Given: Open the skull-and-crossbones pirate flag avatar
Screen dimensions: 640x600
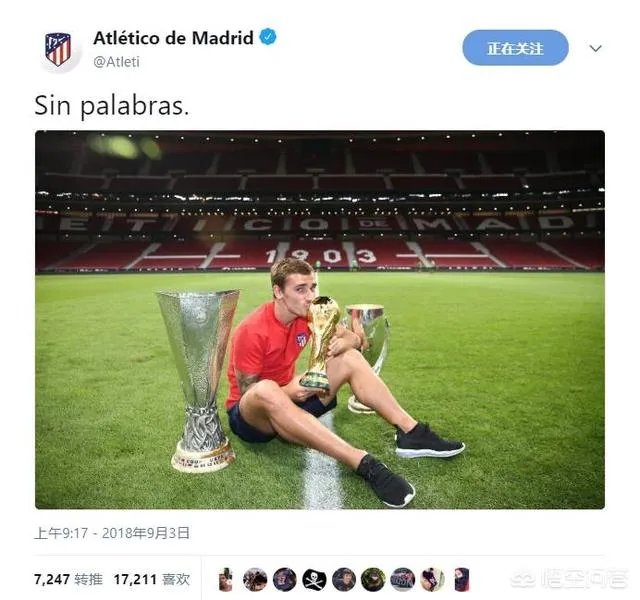Looking at the screenshot, I should pos(314,580).
